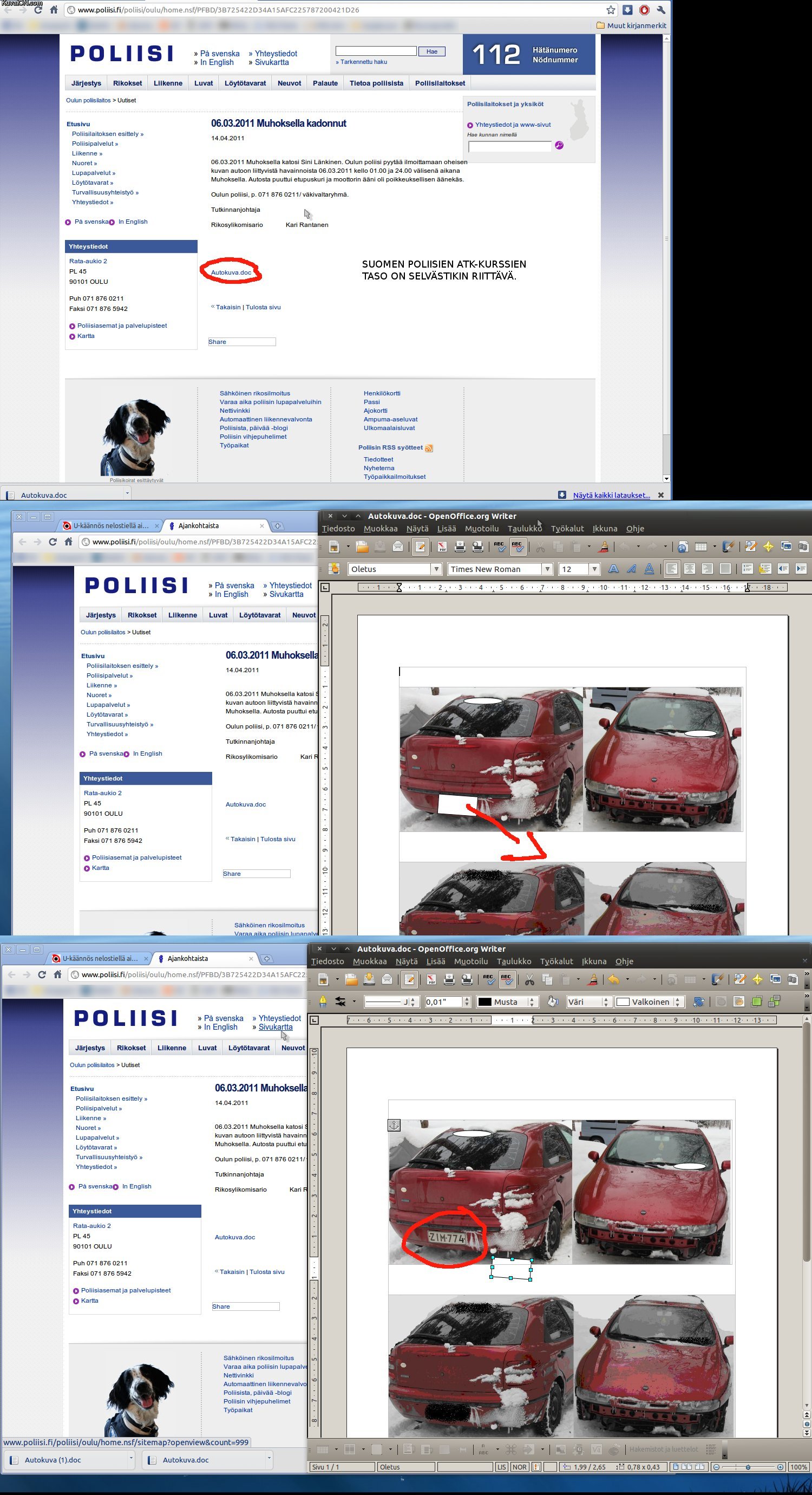Image resolution: width=812 pixels, height=1495 pixels.
Task: Center-align text in the Writer formatting toolbar
Action: pos(689,569)
